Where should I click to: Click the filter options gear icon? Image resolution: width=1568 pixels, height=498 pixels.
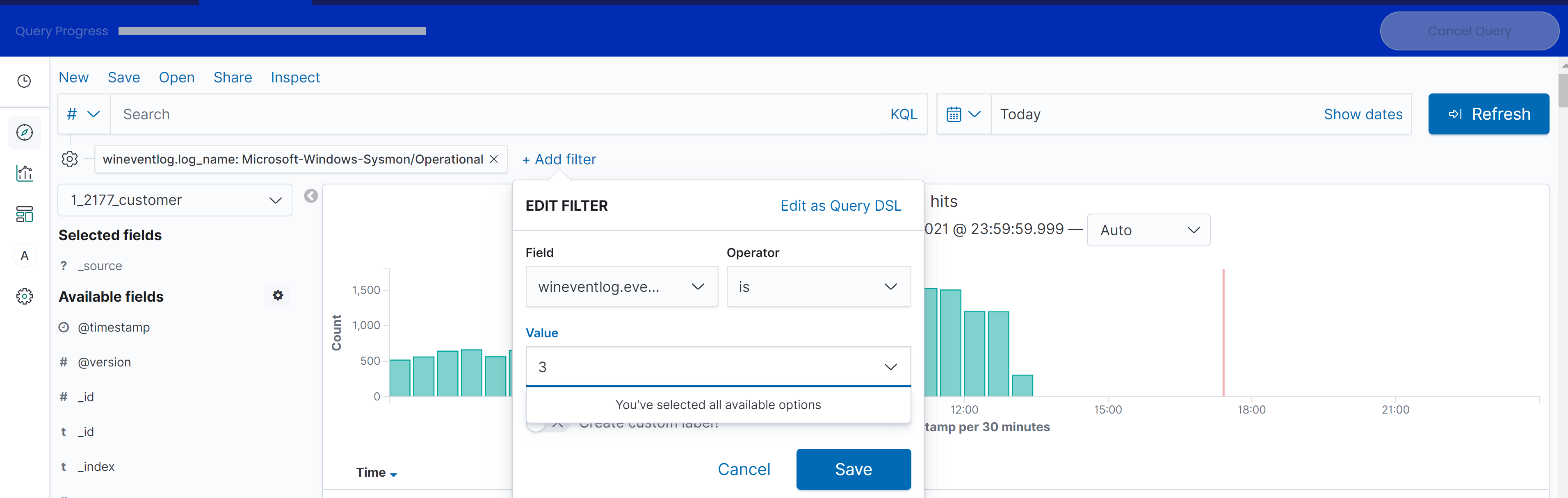coord(70,159)
